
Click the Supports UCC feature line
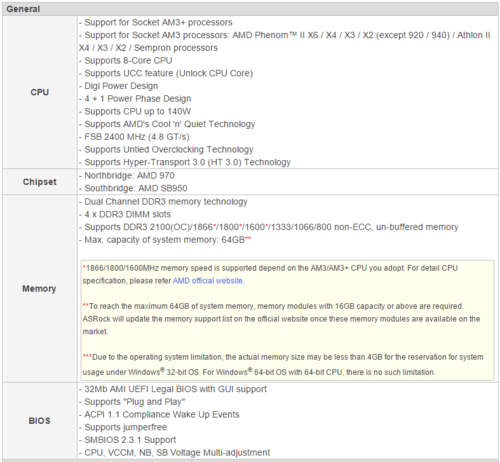[x=166, y=73]
